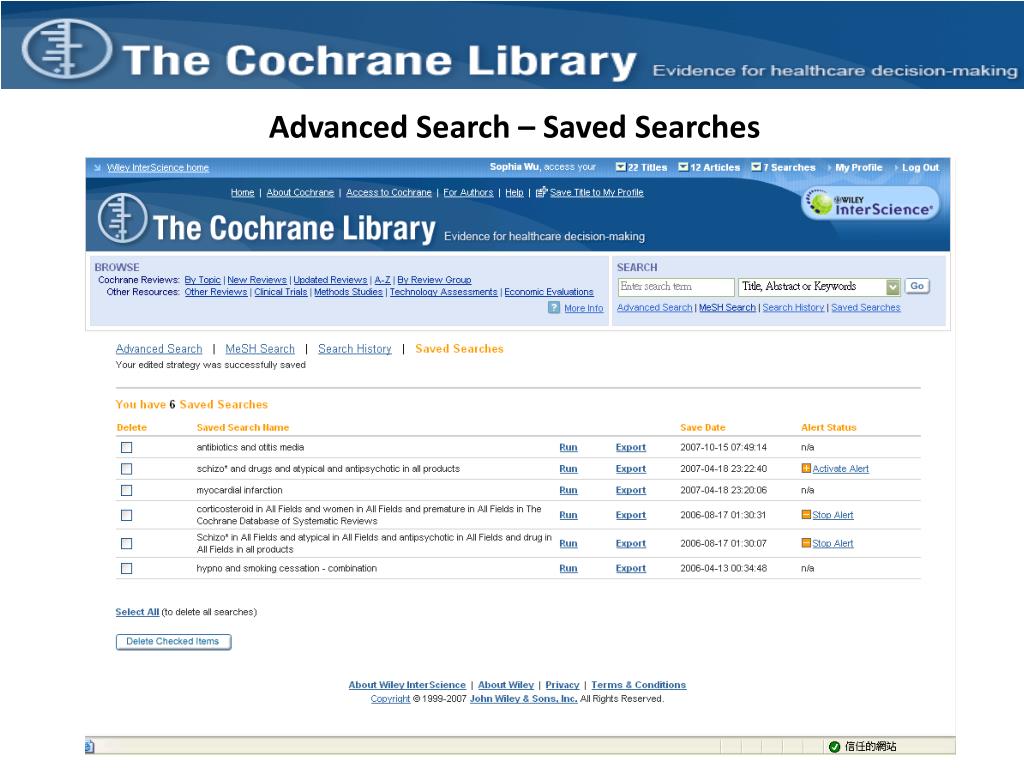This screenshot has width=1024, height=768.
Task: Open Economic Evaluations link
Action: coord(549,292)
